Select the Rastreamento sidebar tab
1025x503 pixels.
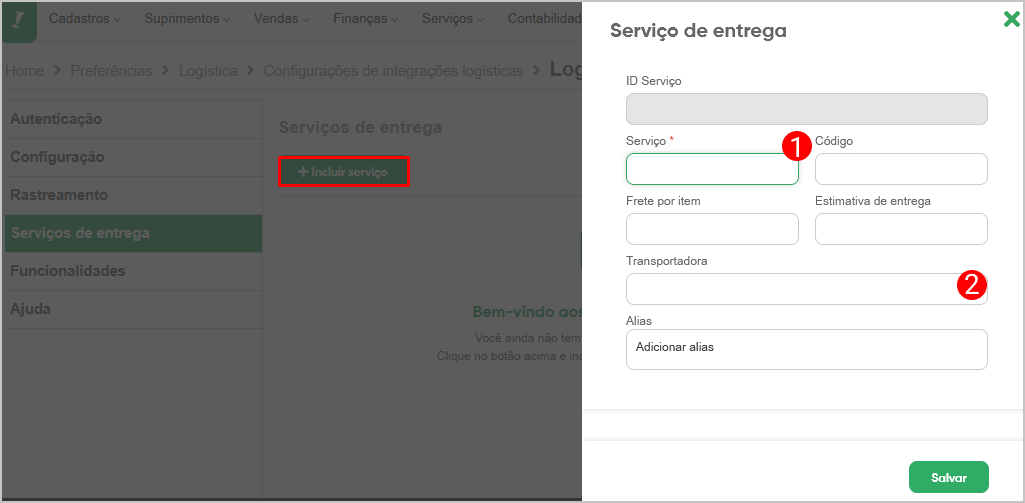[x=133, y=196]
